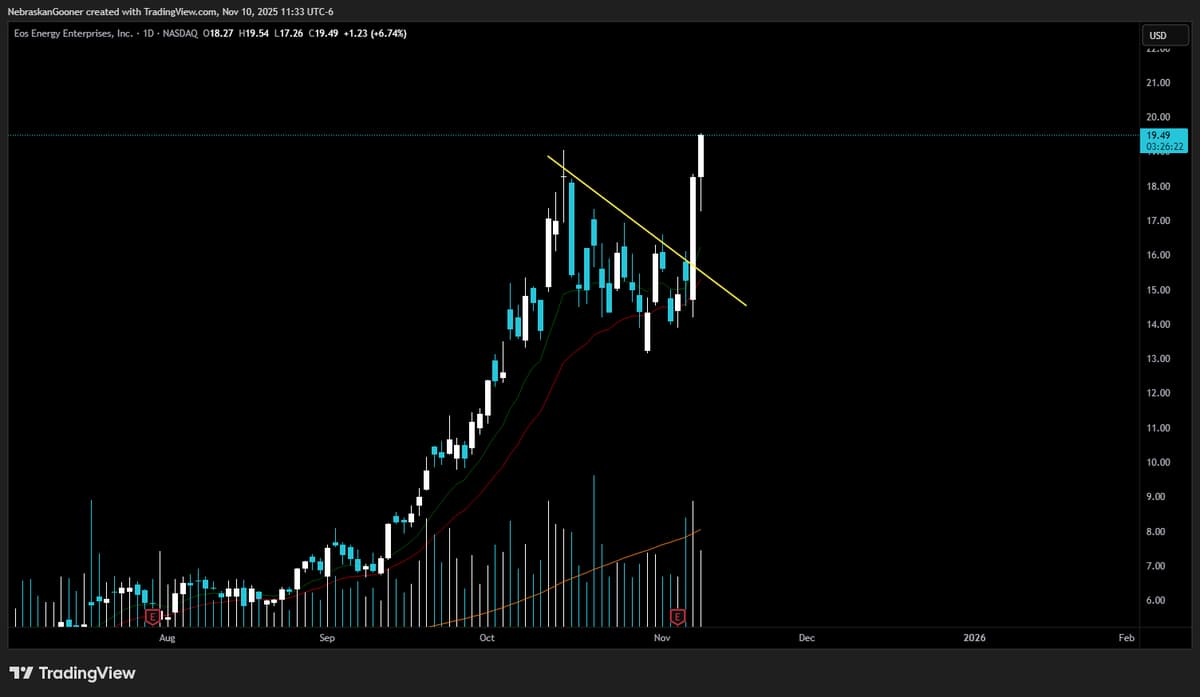
Task: Click the August earnings E marker
Action: tap(153, 616)
